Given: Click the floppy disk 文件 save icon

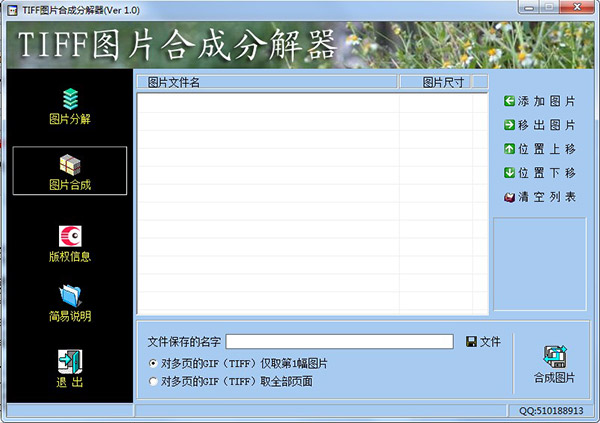Looking at the screenshot, I should 471,341.
